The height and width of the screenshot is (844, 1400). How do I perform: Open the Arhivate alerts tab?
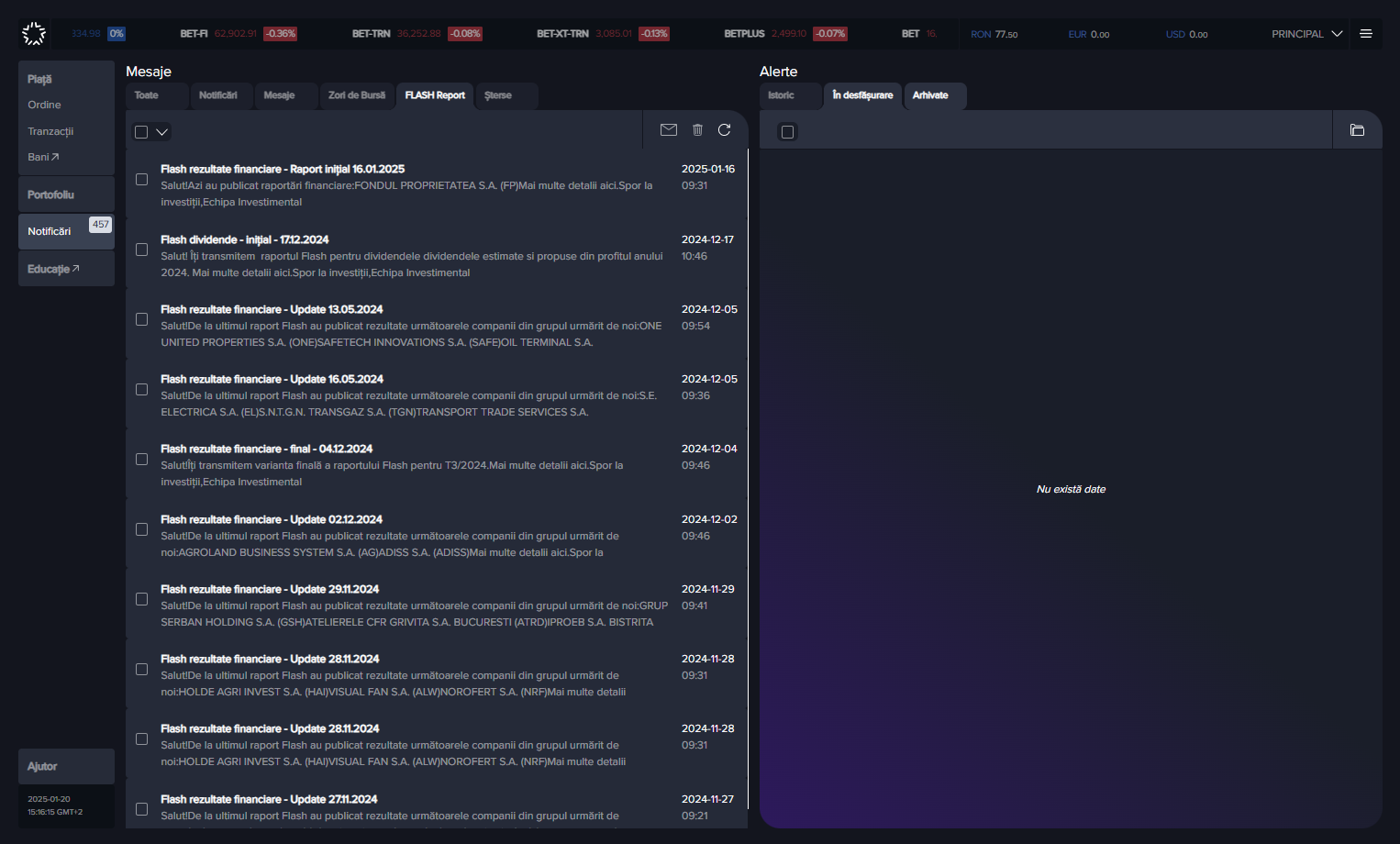coord(935,95)
